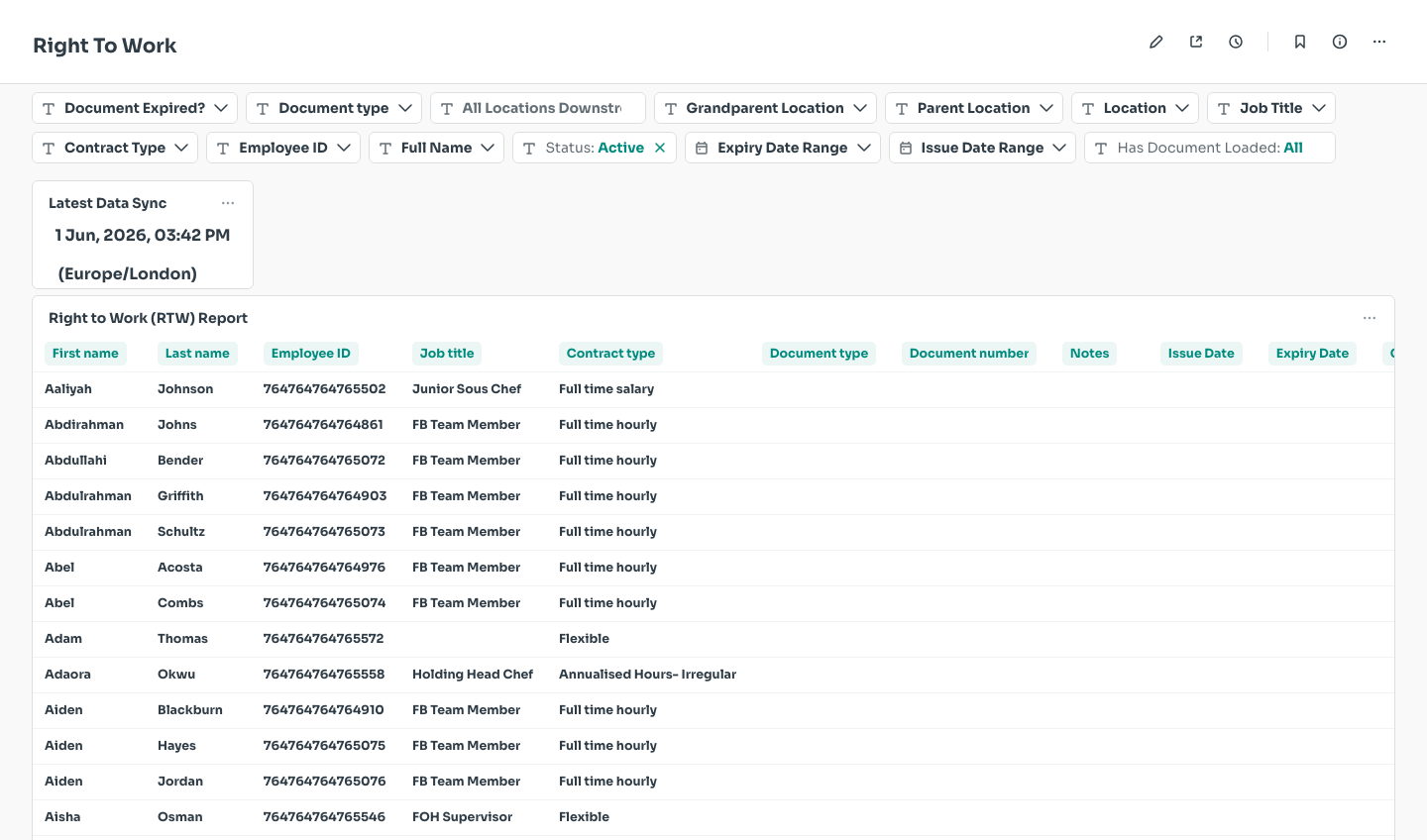Select the Aisha first name cell

click(x=62, y=817)
